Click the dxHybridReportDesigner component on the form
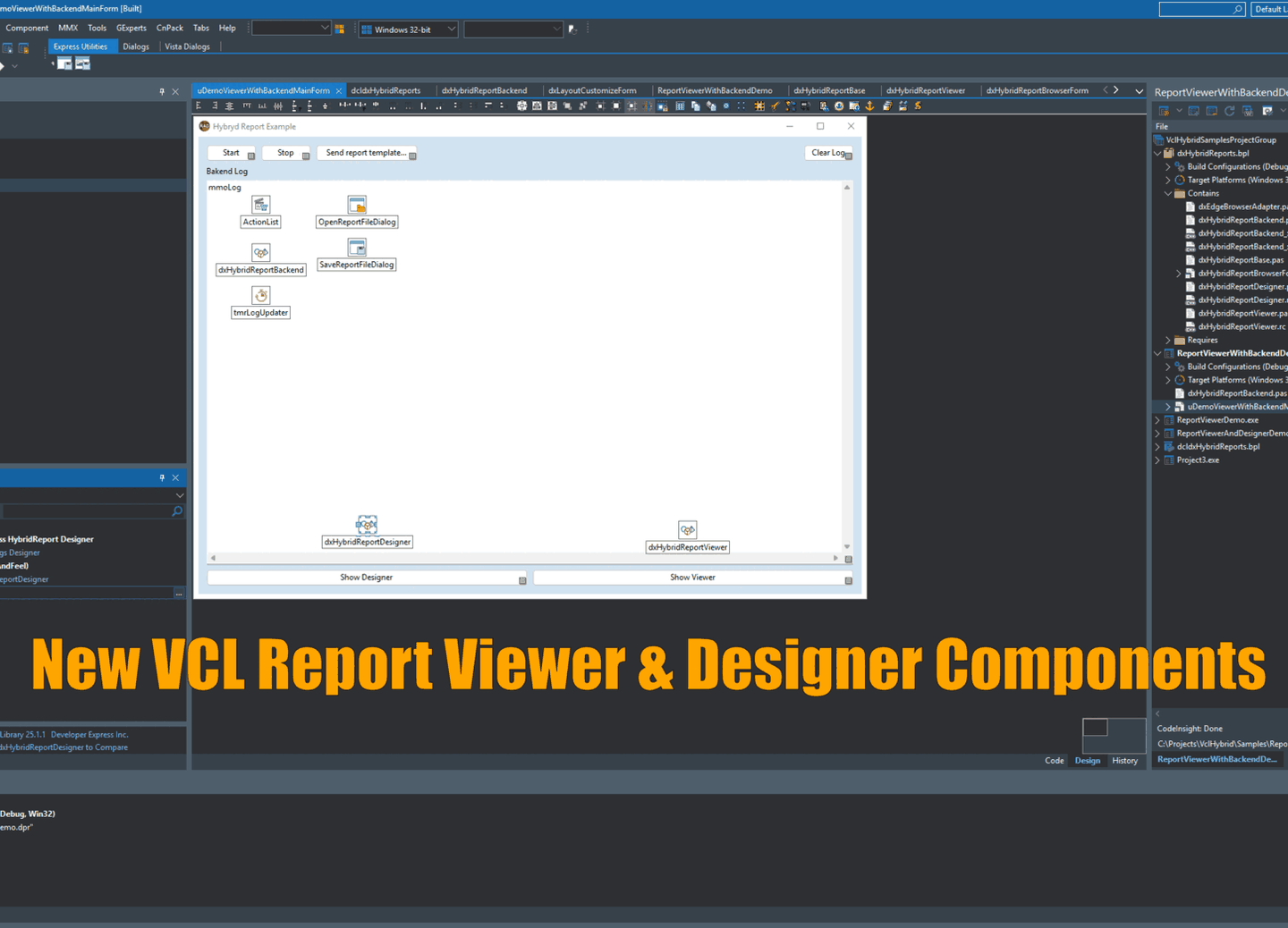The height and width of the screenshot is (928, 1288). (367, 526)
